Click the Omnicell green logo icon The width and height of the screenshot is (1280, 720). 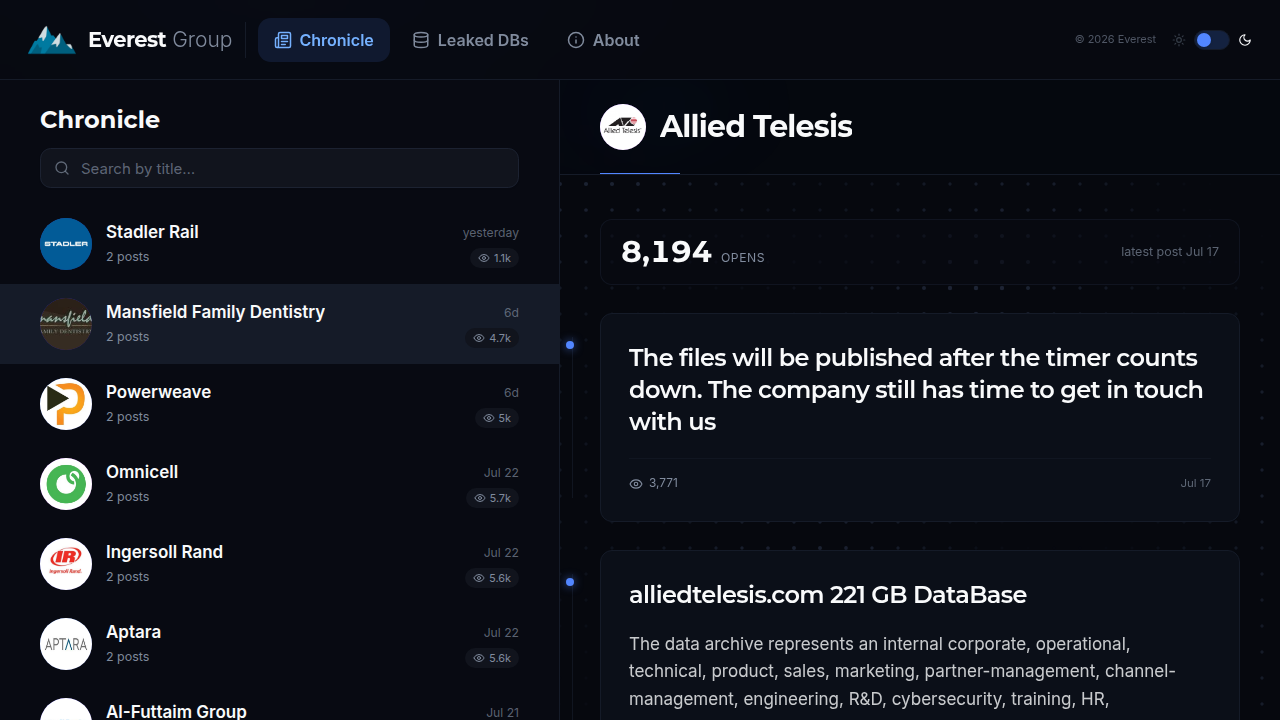pos(66,484)
